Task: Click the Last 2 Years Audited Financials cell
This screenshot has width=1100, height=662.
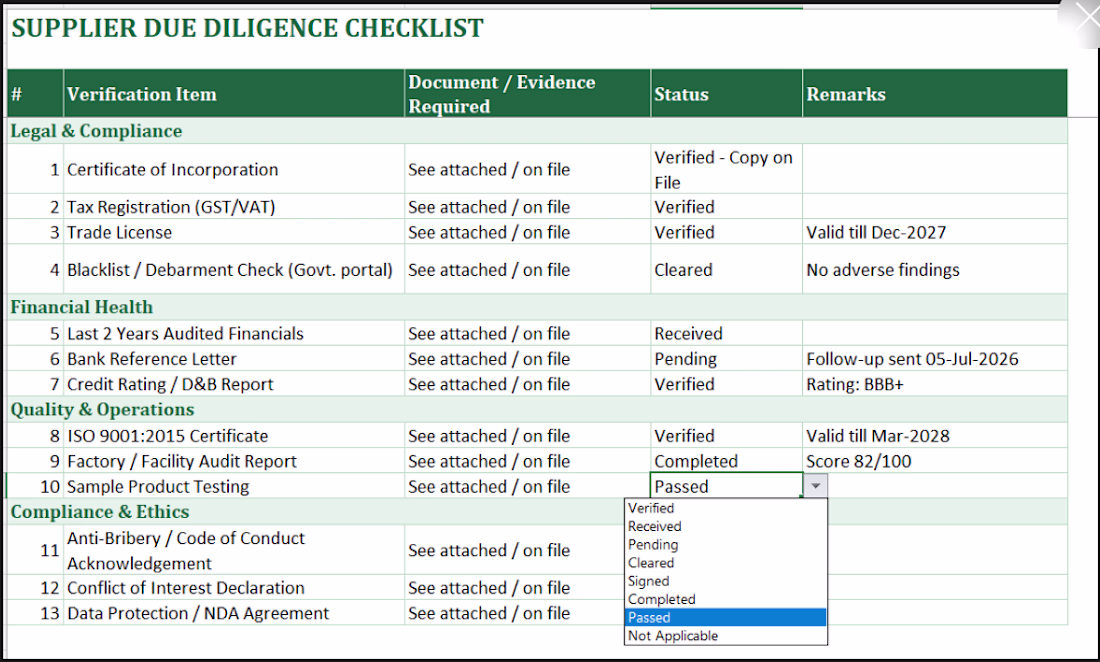Action: [x=234, y=333]
